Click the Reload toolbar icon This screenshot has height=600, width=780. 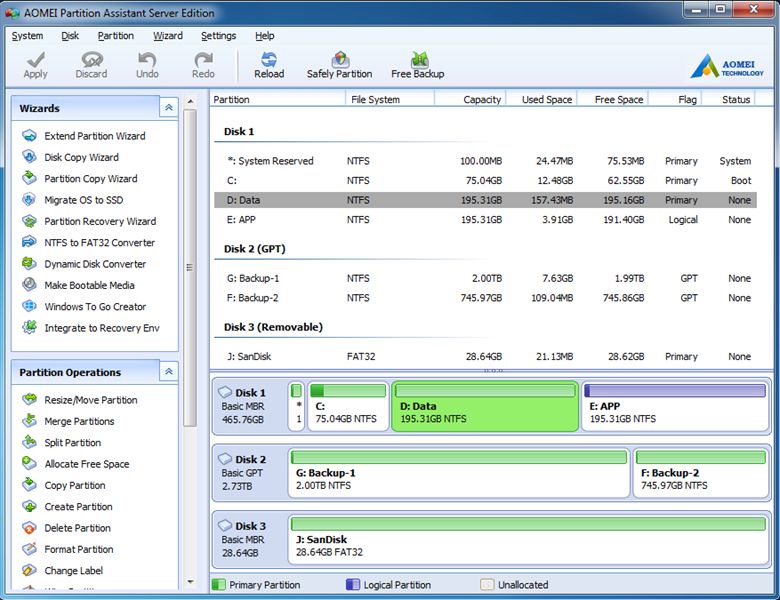(x=269, y=59)
